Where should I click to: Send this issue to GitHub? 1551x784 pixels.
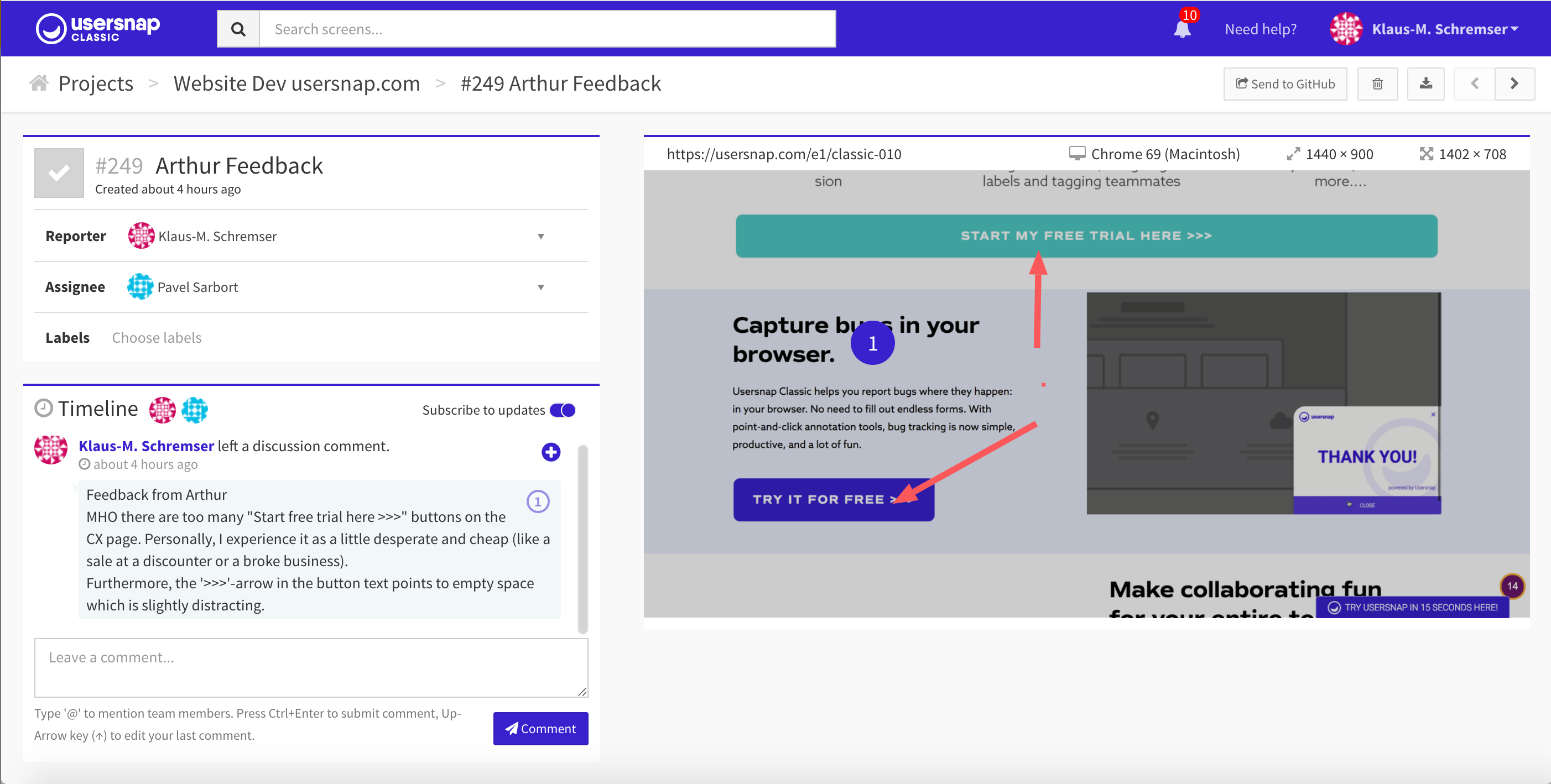[x=1285, y=83]
